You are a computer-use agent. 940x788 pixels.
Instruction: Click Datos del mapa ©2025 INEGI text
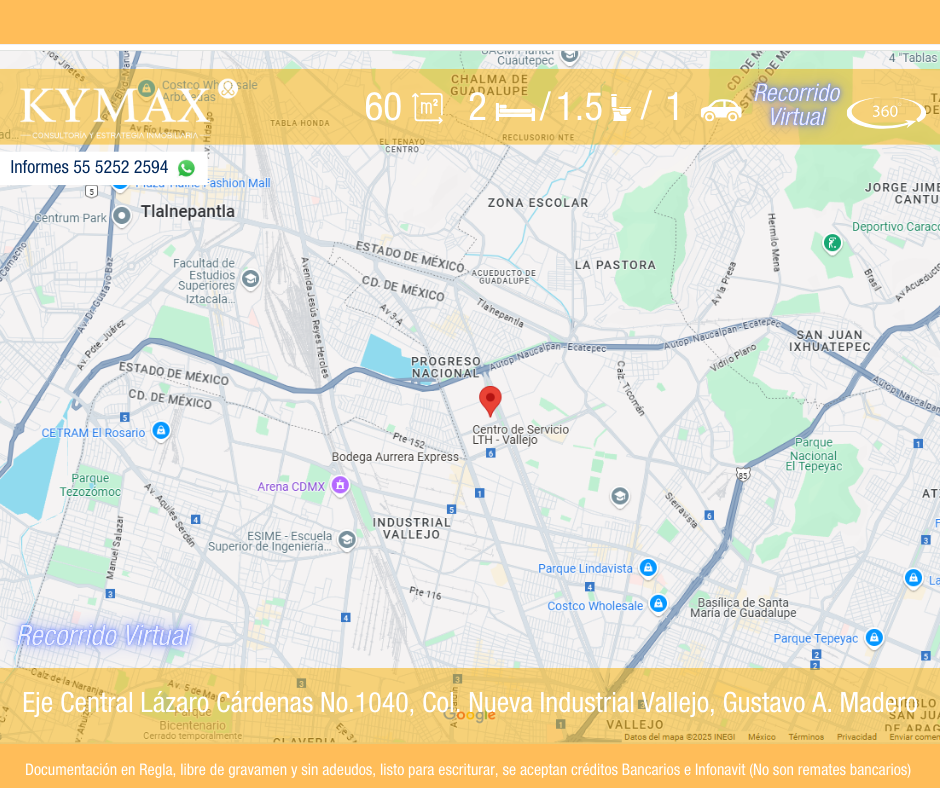tap(679, 737)
